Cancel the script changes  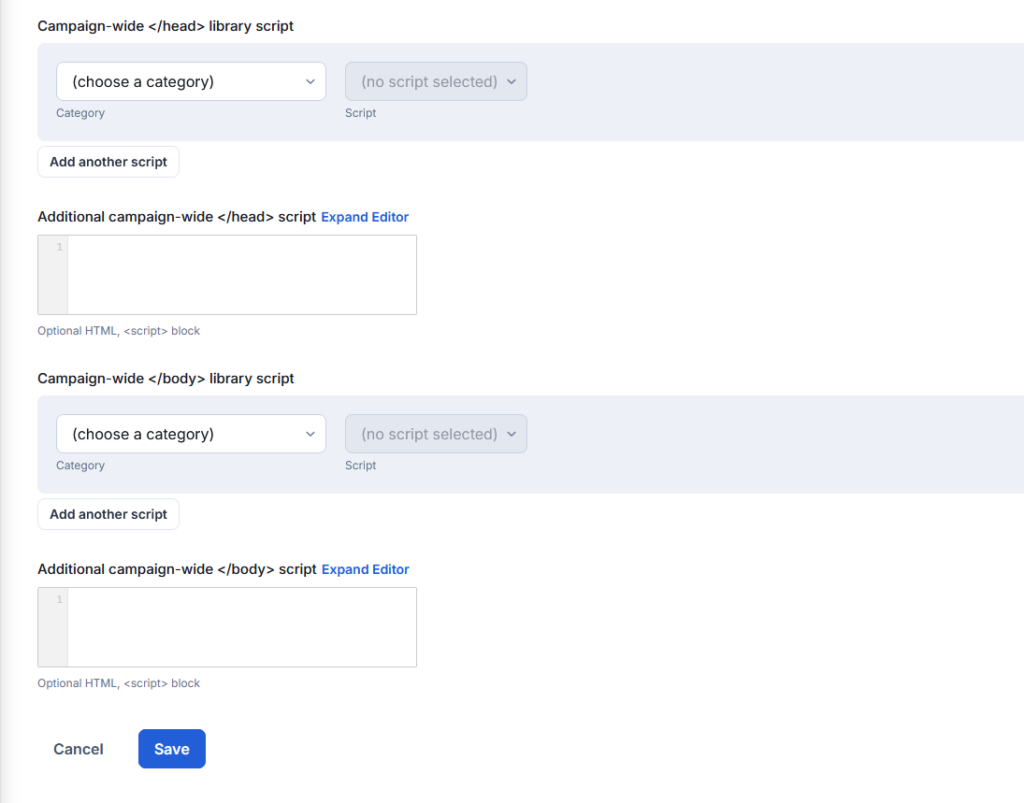coord(78,749)
